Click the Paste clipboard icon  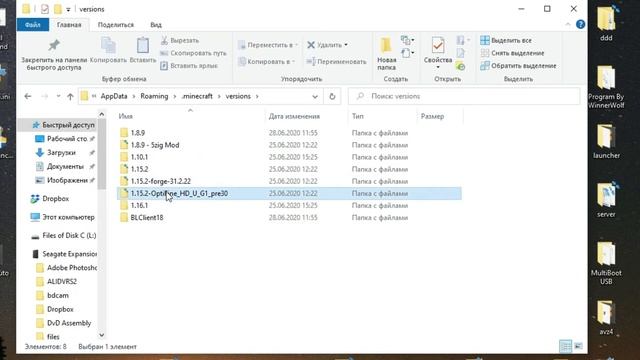click(142, 45)
